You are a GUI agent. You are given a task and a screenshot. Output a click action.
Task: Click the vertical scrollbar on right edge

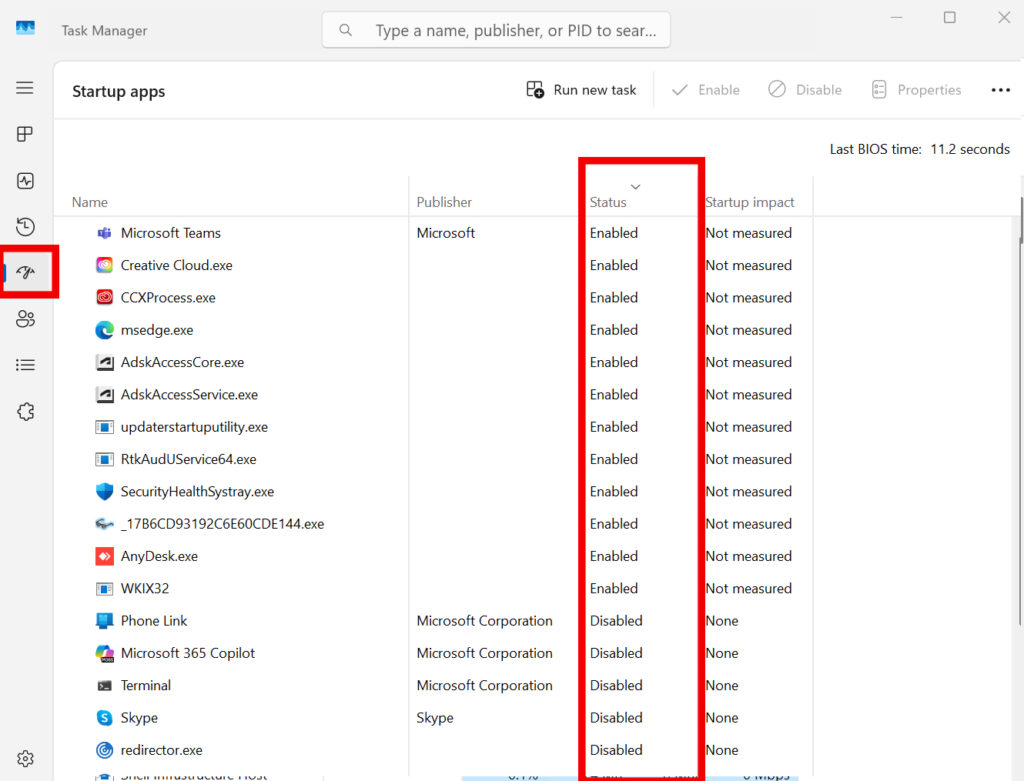pos(1020,220)
